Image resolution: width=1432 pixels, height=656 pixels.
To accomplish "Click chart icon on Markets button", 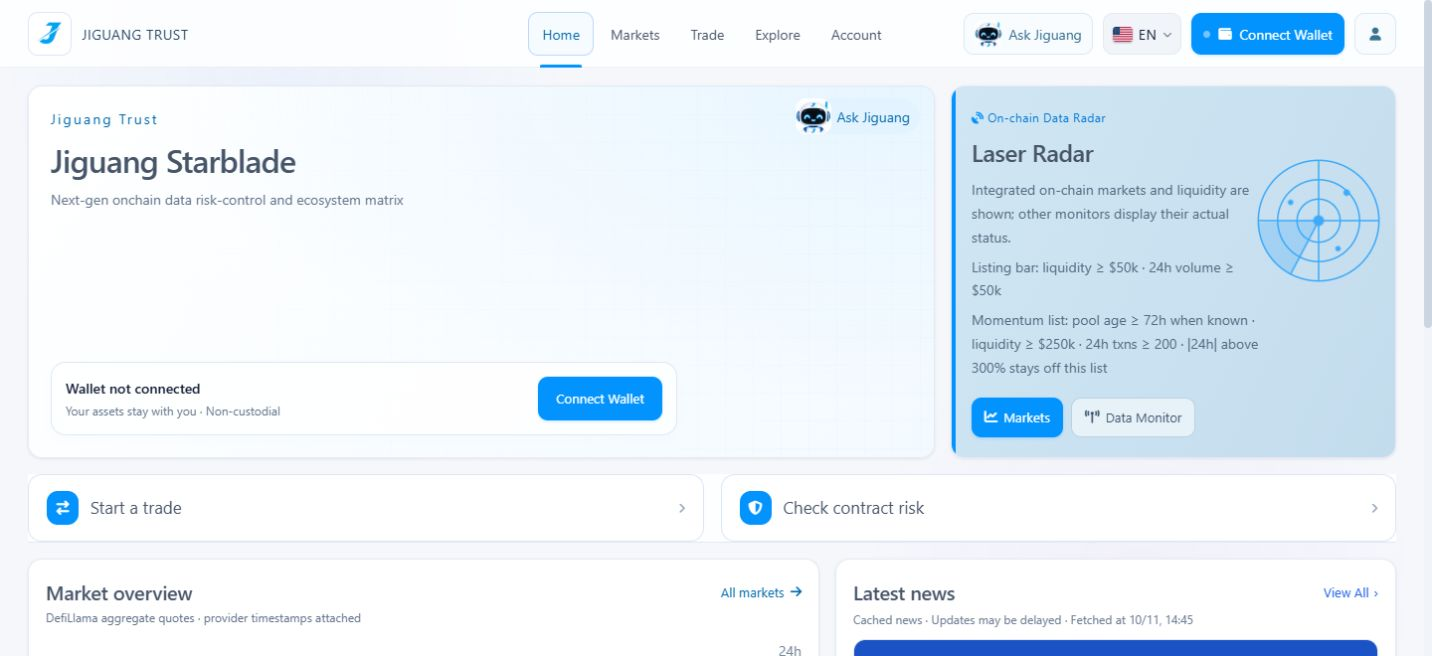I will point(991,417).
